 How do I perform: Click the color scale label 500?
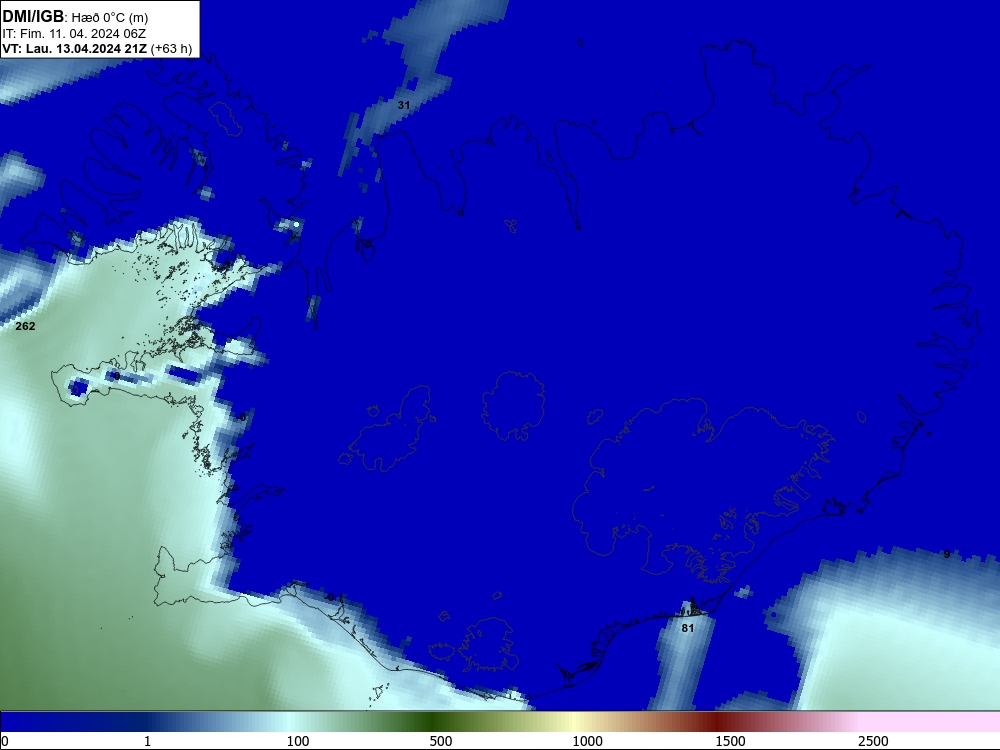pyautogui.click(x=441, y=741)
